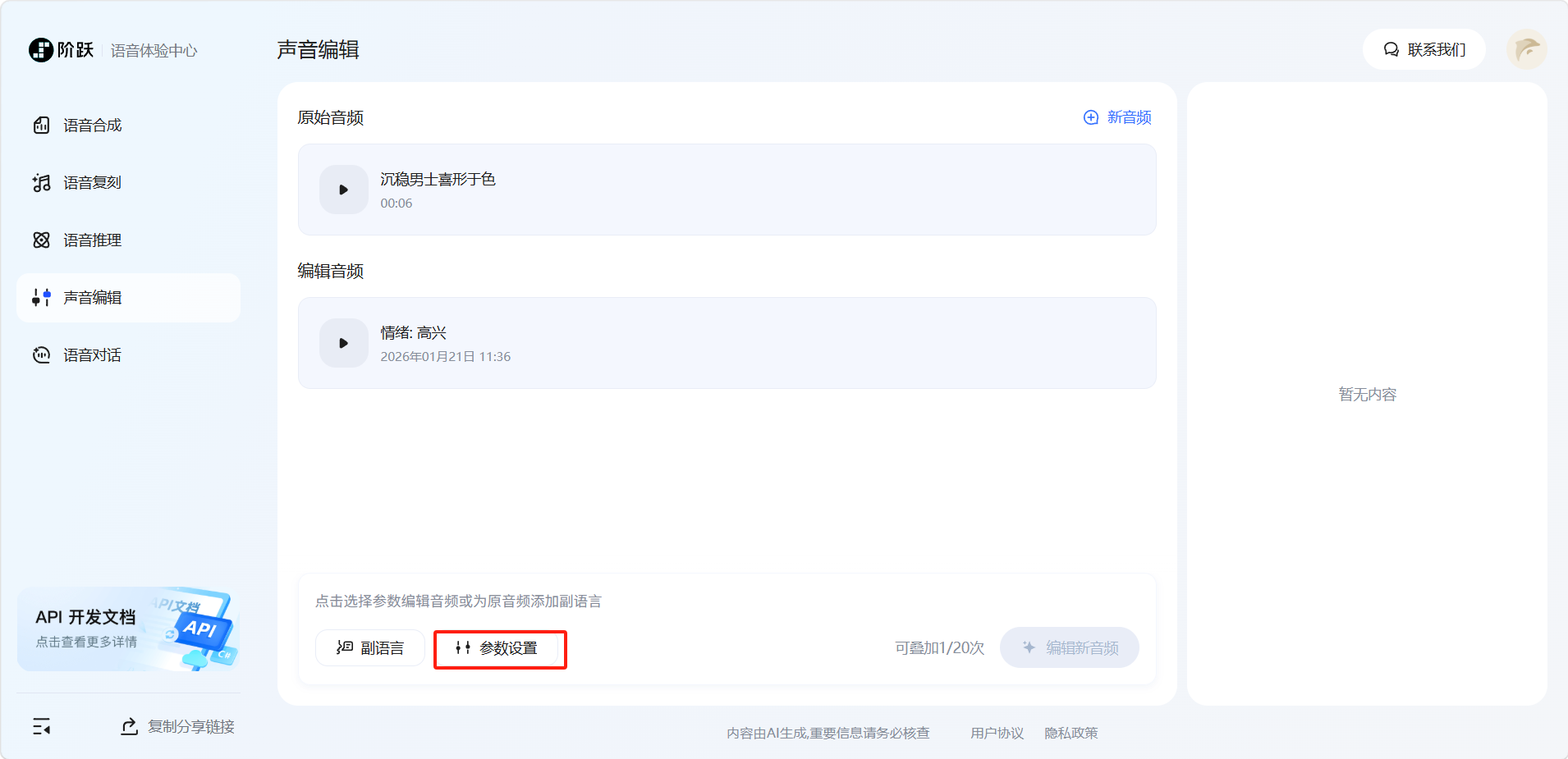Click the 编辑新音频 button

click(x=1069, y=648)
